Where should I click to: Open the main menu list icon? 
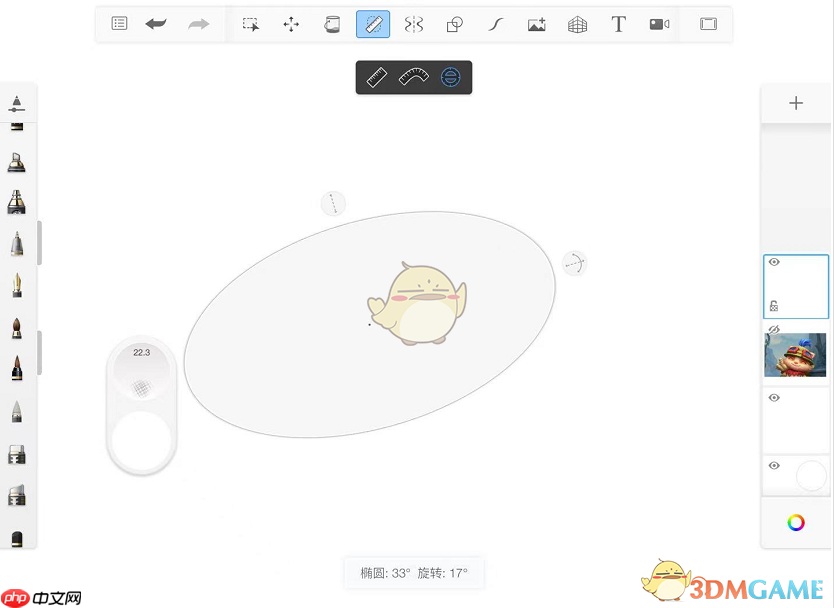(x=119, y=24)
